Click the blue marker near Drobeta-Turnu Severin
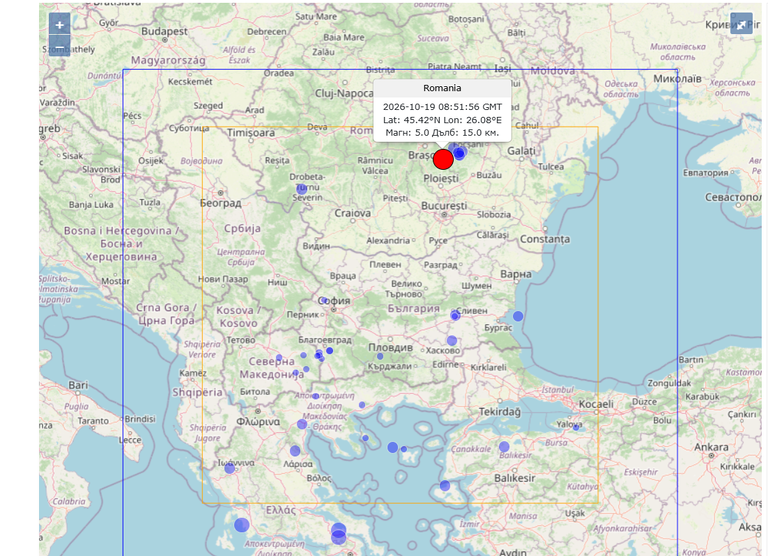The width and height of the screenshot is (768, 556). (302, 189)
